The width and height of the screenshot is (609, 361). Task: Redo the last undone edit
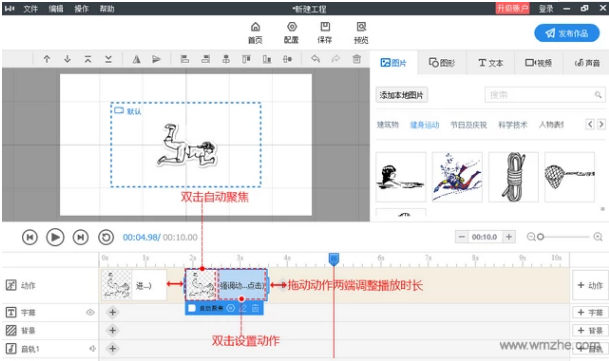336,59
